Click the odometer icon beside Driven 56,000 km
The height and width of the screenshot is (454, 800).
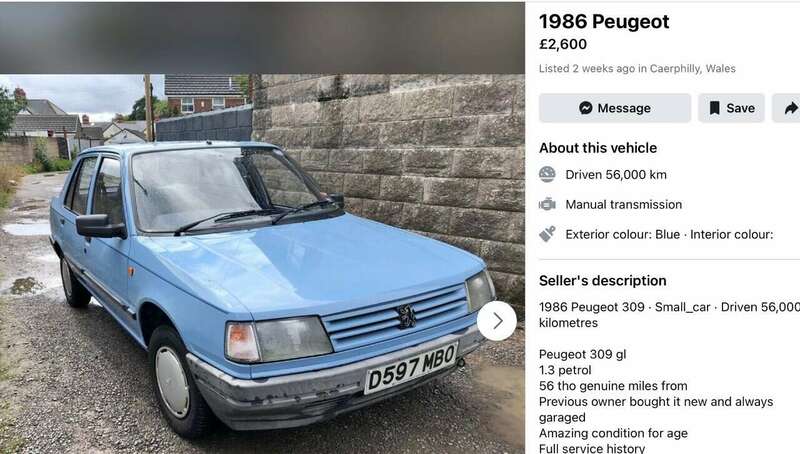pos(547,174)
